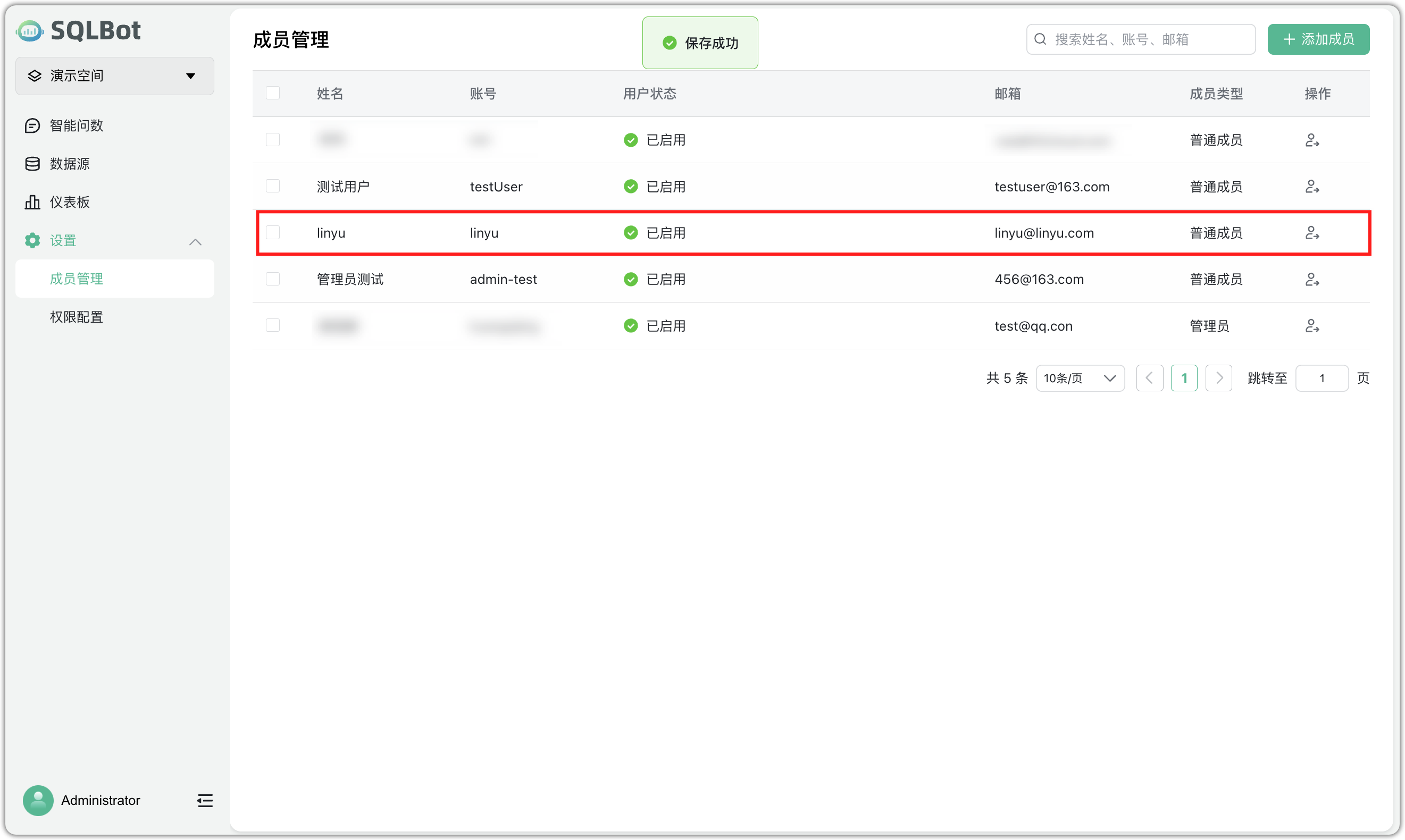
Task: Click the remove-member icon for admin-test row
Action: [1311, 279]
